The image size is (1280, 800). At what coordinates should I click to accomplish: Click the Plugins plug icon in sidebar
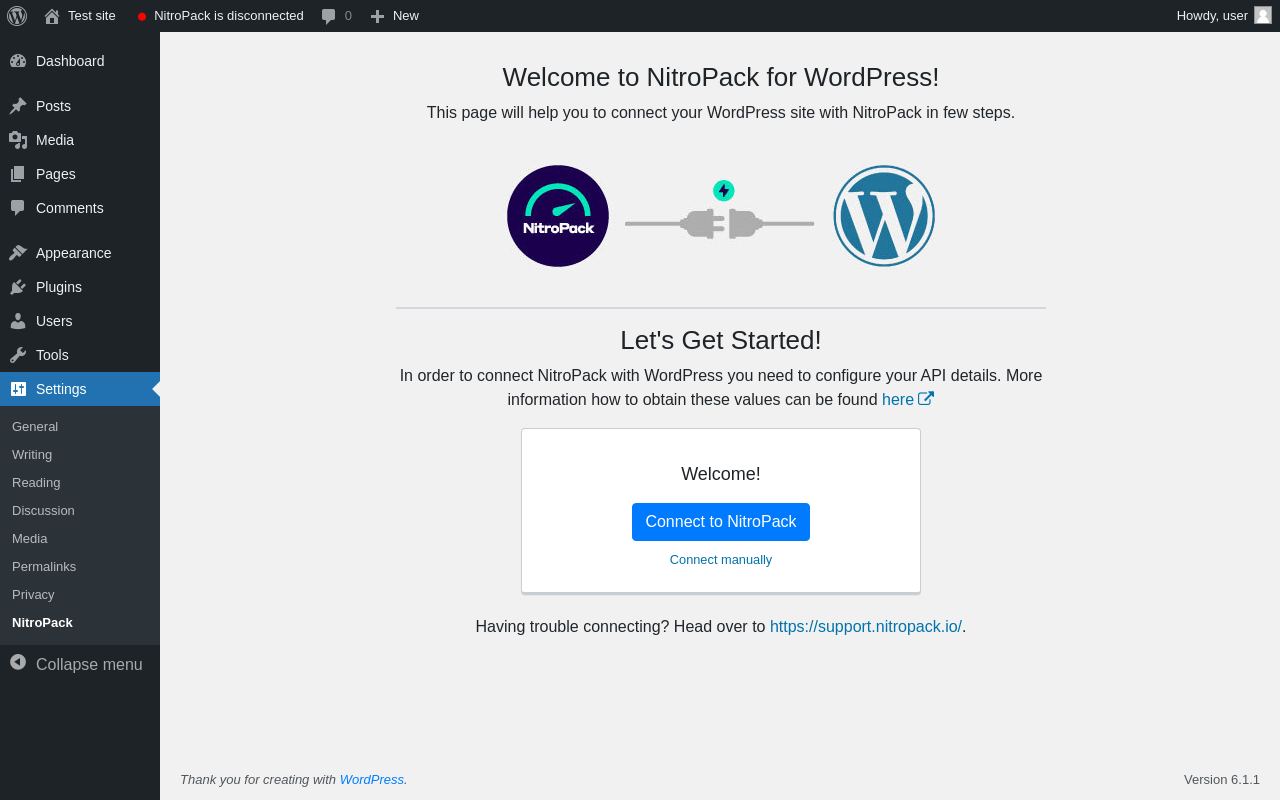[18, 287]
